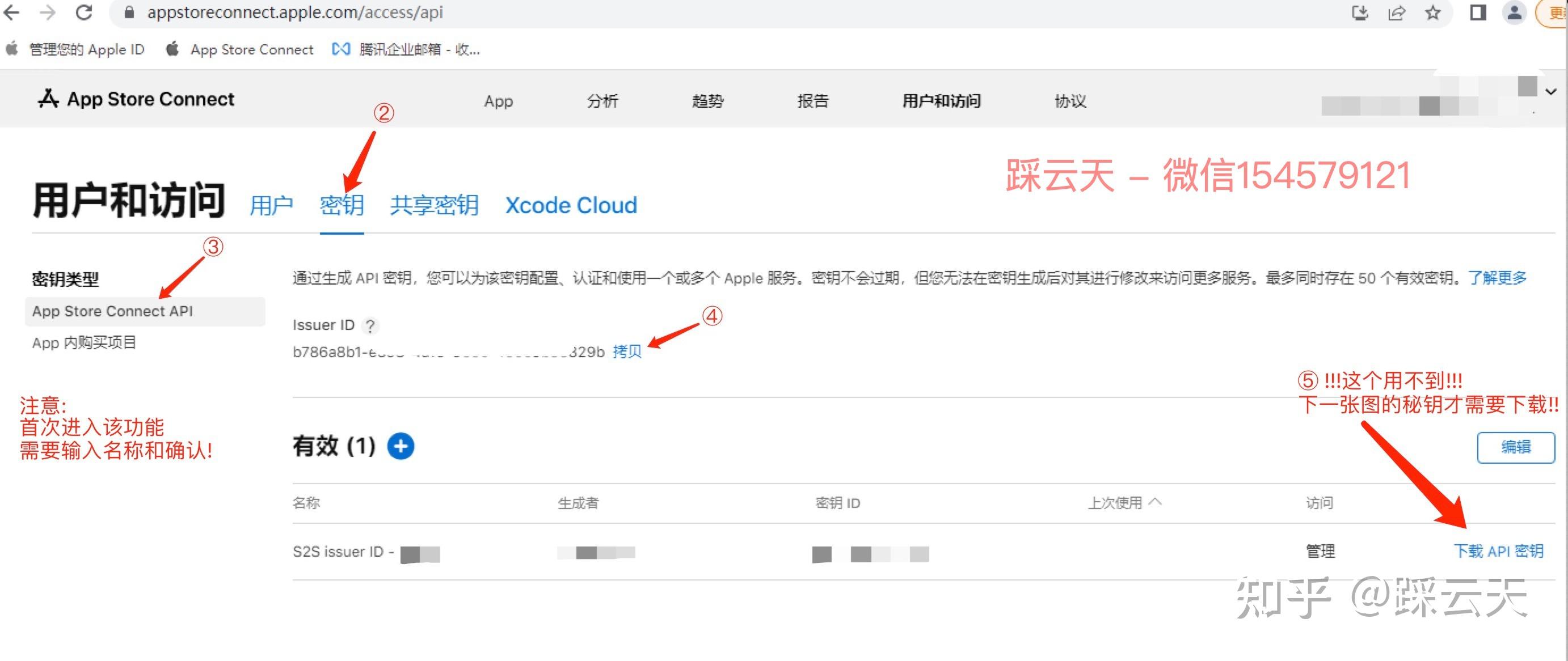Click the App Store Connect apple logo
Image resolution: width=1568 pixels, height=661 pixels.
(x=49, y=98)
